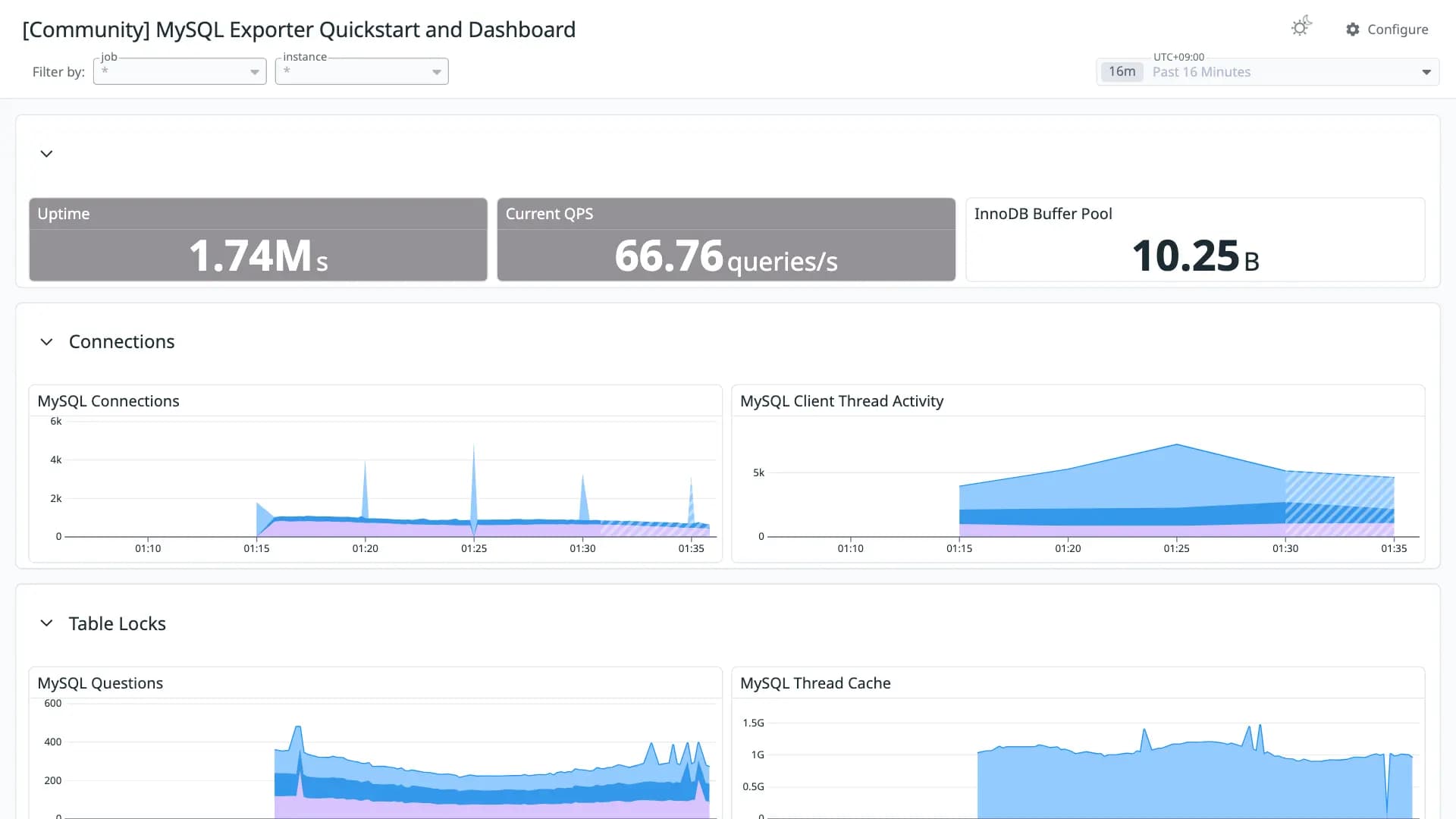Click the MySQL Thread Cache graph title

815,683
